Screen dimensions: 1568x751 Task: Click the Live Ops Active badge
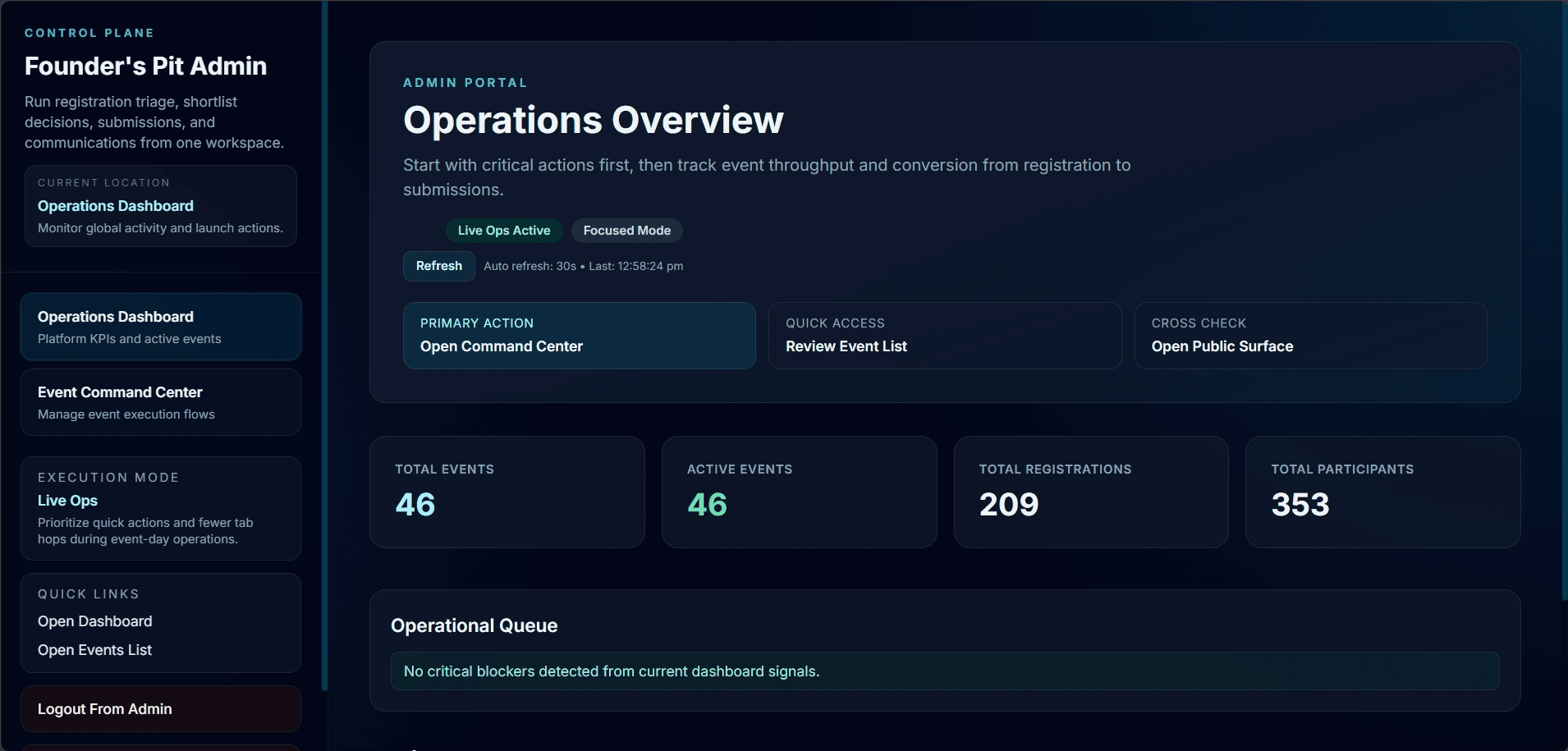[504, 231]
